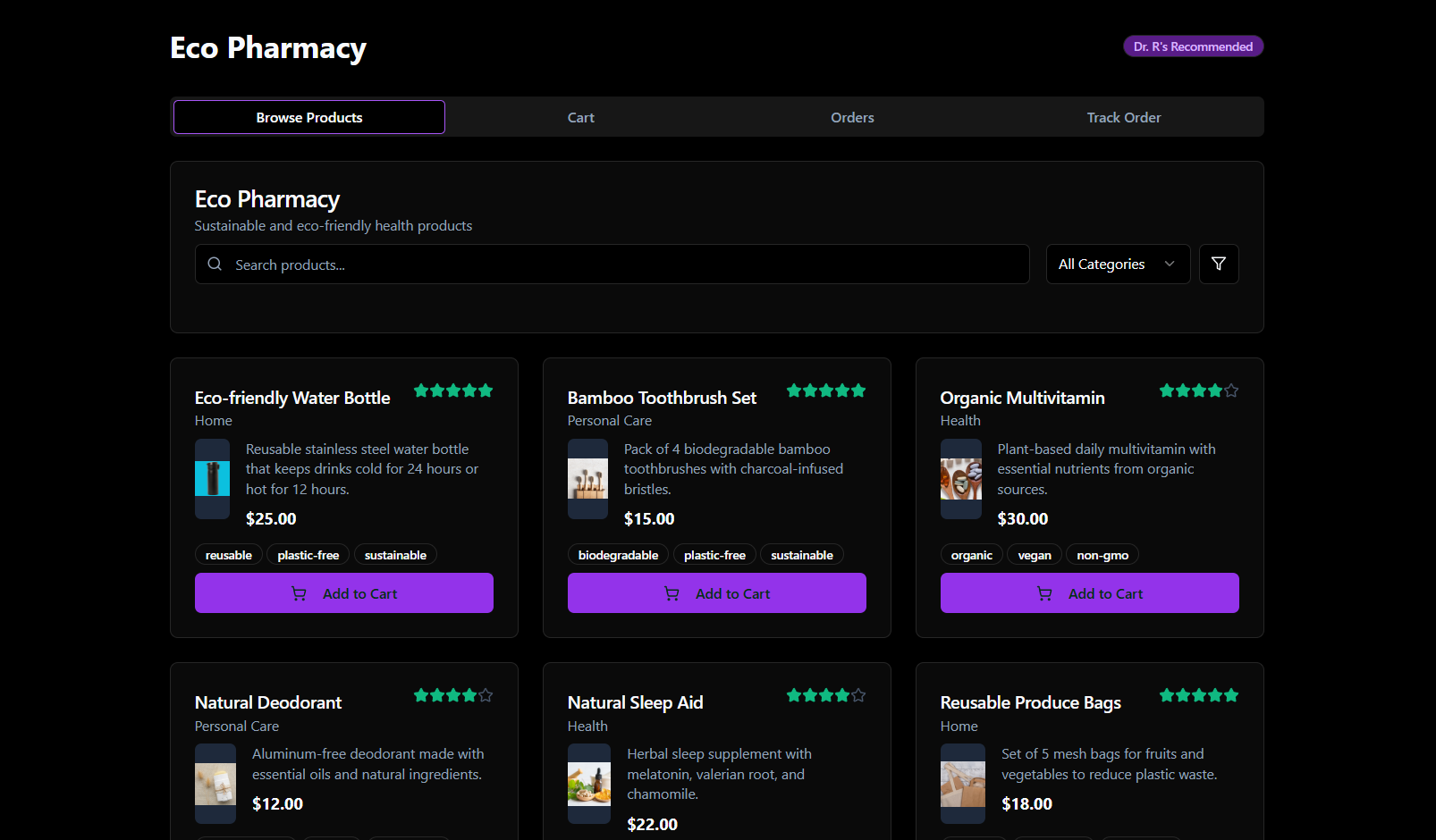
Task: Click star rating of Organic Multivitamin
Action: pyautogui.click(x=1199, y=391)
